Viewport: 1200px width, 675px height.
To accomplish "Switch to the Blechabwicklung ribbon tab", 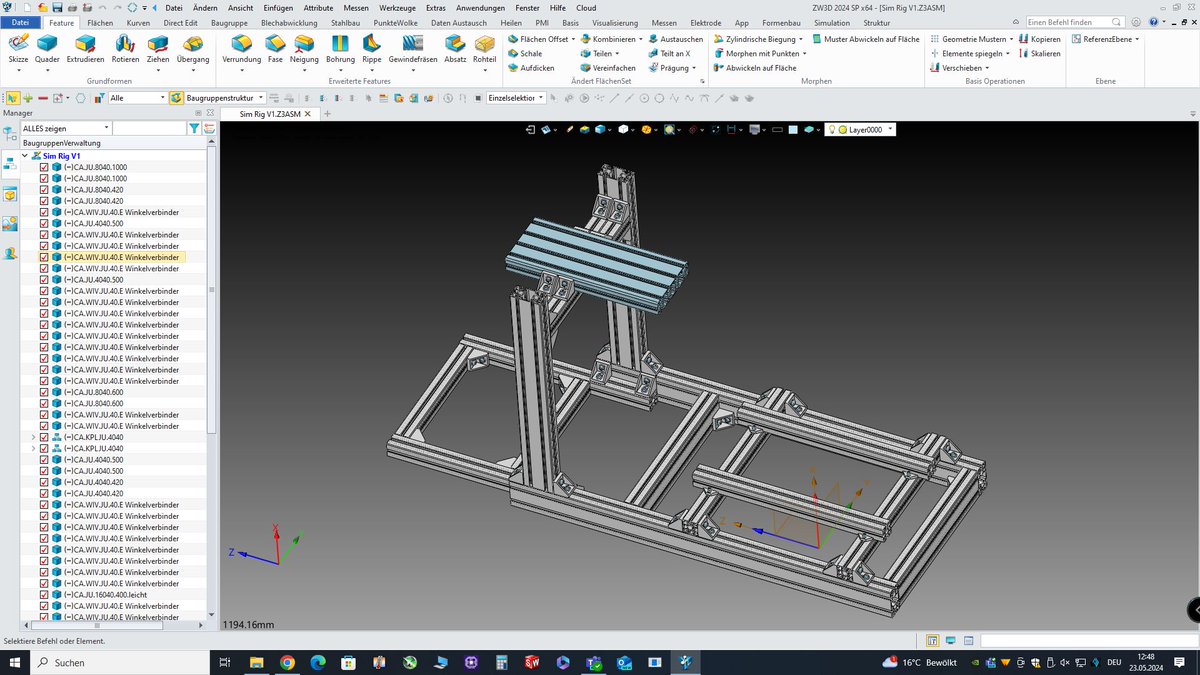I will click(289, 22).
